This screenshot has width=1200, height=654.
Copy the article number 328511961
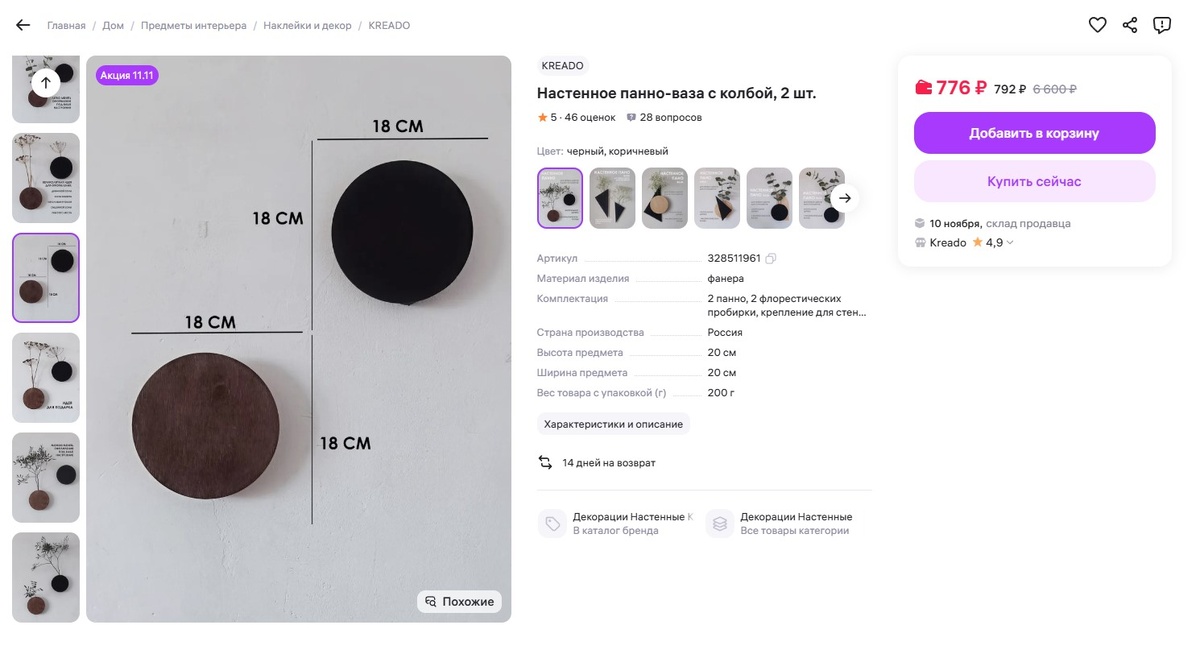click(x=770, y=259)
